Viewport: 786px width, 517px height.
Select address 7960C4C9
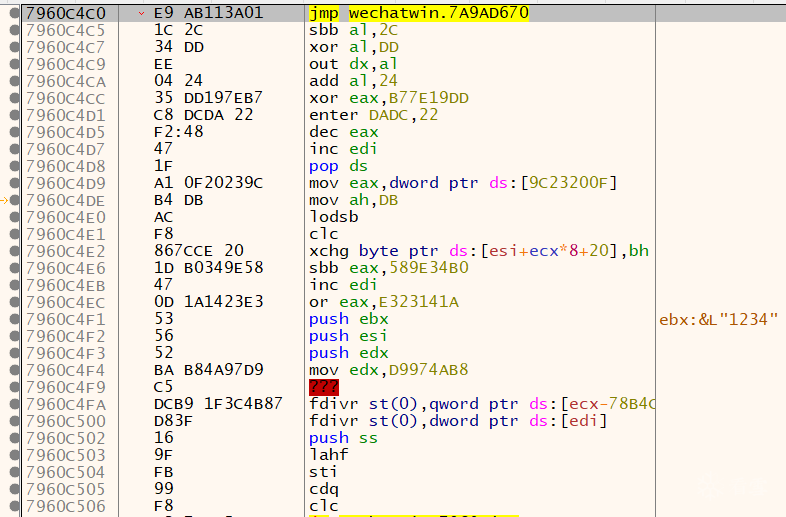(65, 64)
